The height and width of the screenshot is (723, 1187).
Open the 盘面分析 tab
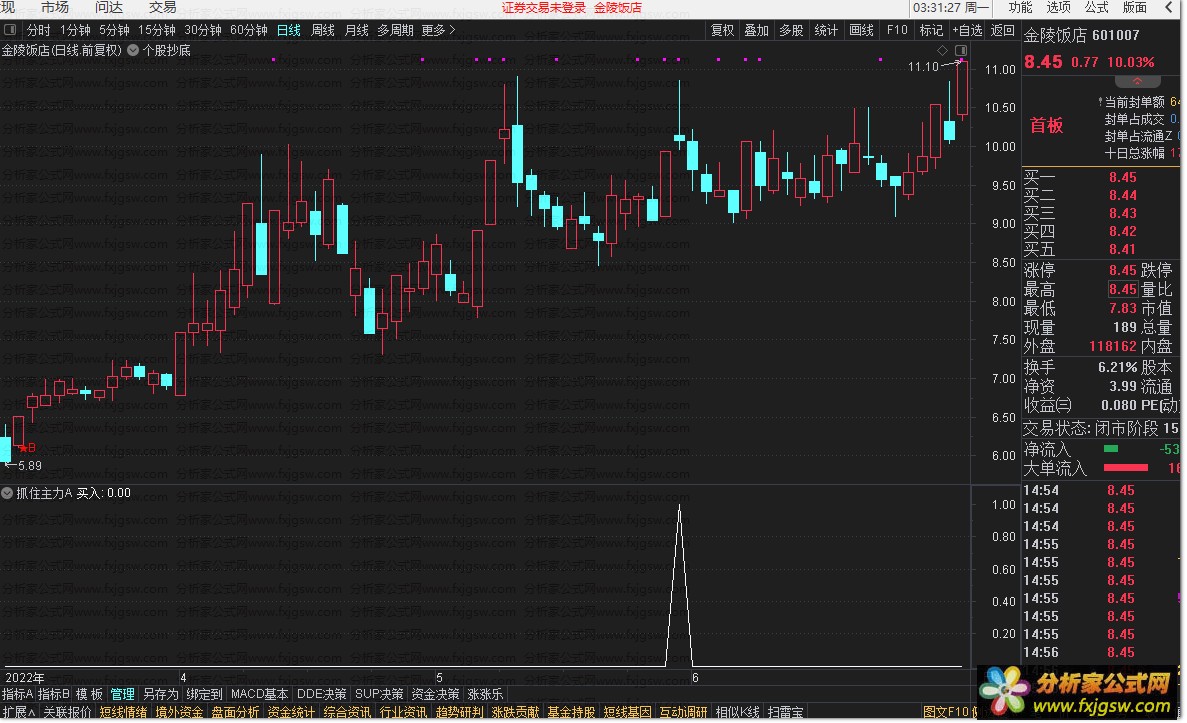235,712
